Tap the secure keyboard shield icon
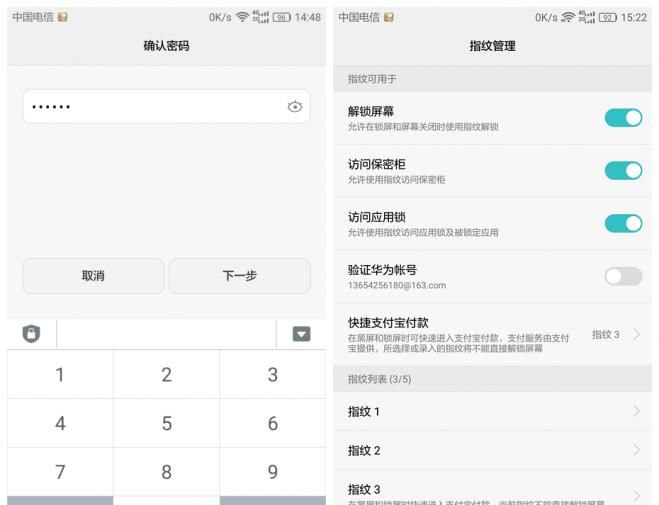This screenshot has height=505, width=659. pos(31,334)
